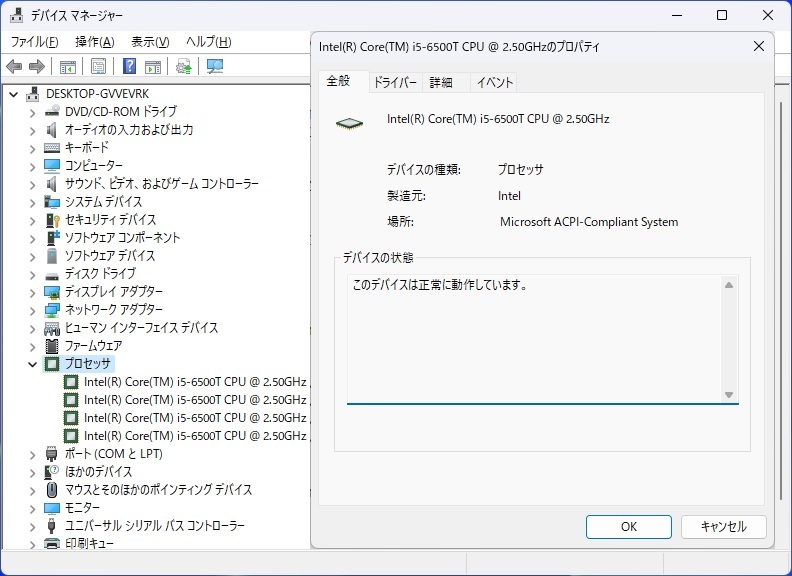The height and width of the screenshot is (576, 792).
Task: Click the ユニバーサル シリアル バス icon
Action: pyautogui.click(x=52, y=525)
